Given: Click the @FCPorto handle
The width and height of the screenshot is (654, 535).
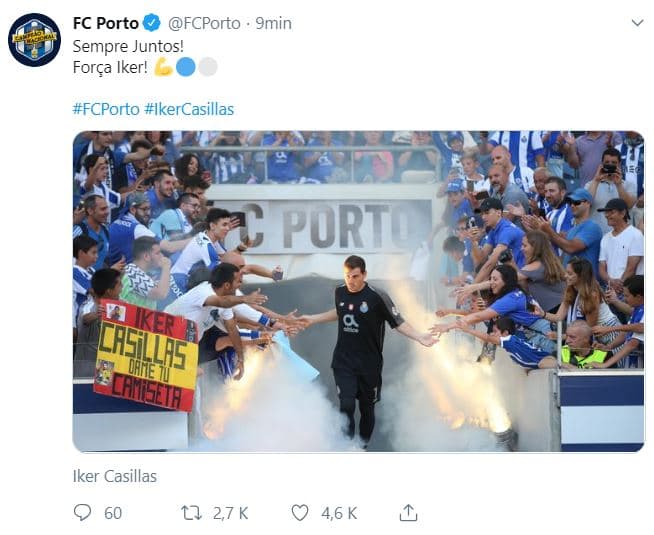Looking at the screenshot, I should coord(203,23).
